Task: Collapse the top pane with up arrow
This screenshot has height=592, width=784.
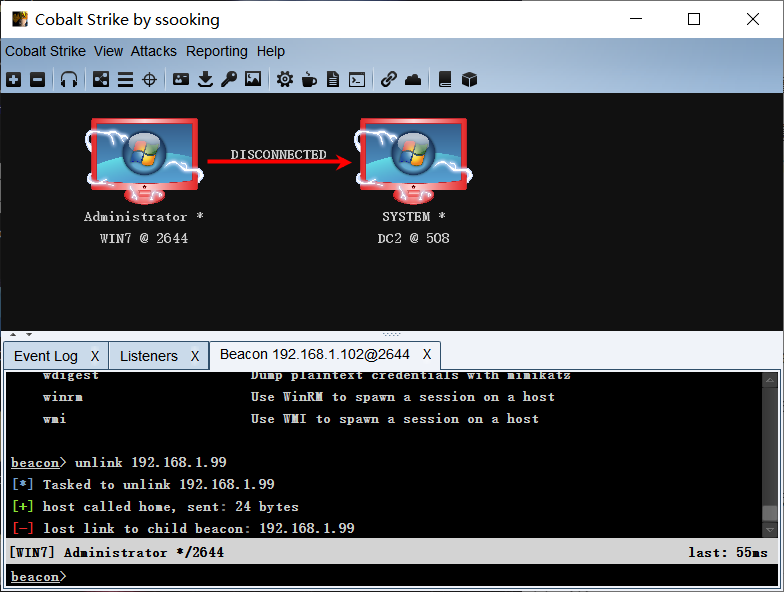Action: point(13,334)
